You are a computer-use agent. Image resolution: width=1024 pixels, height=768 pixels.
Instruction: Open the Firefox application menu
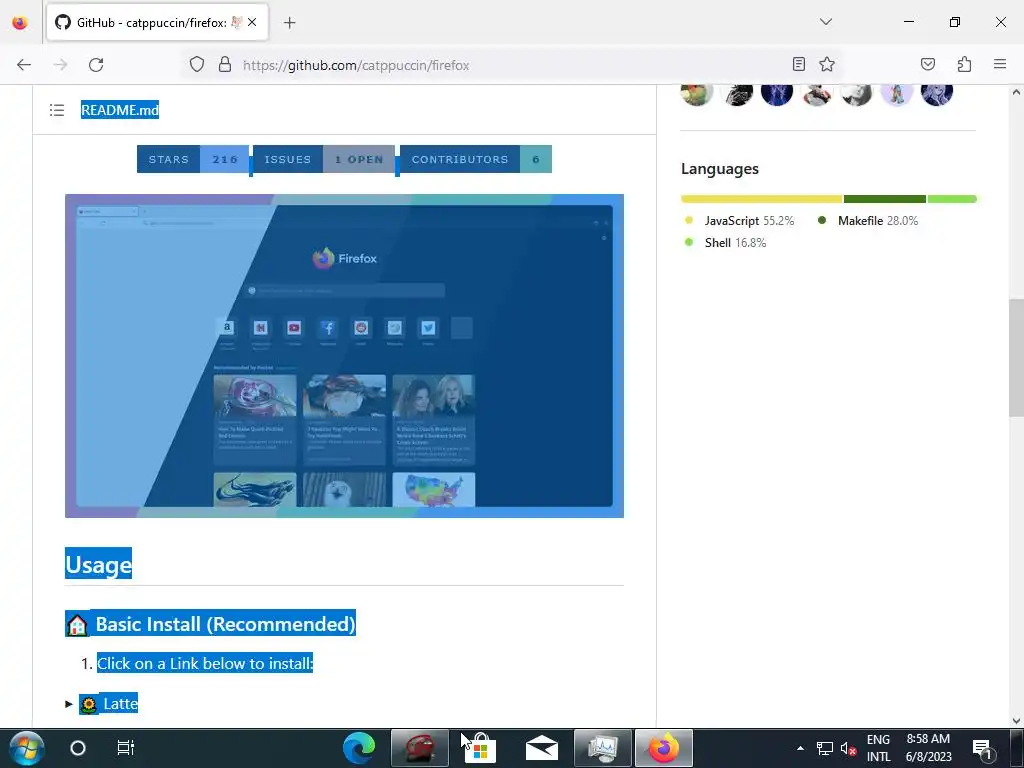pyautogui.click(x=1000, y=64)
